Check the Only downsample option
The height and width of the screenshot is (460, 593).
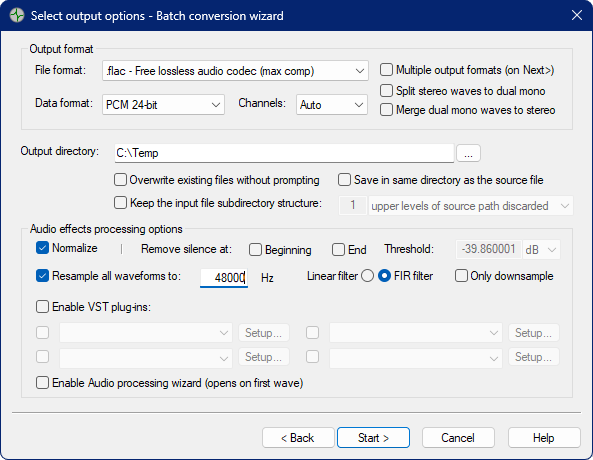(x=461, y=276)
